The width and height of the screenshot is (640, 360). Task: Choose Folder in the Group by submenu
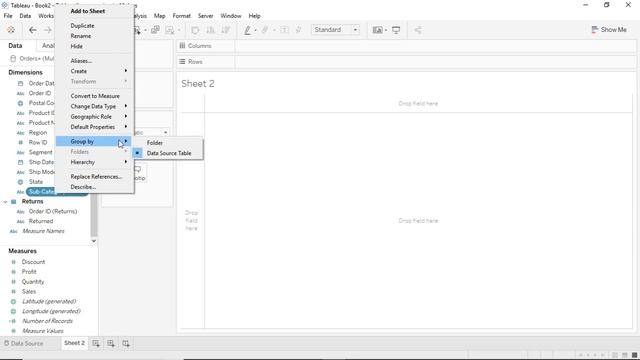[155, 143]
